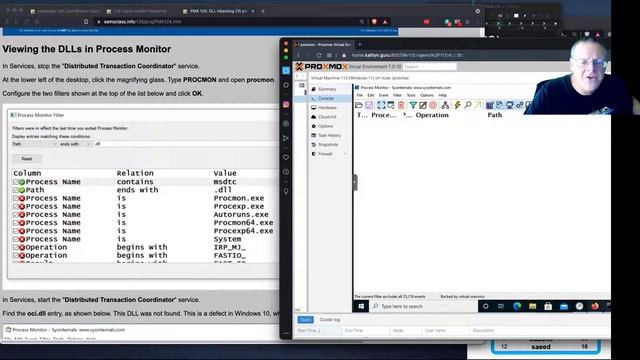Open Filter menu in Process Monitor
This screenshot has height=360, width=640.
click(397, 95)
